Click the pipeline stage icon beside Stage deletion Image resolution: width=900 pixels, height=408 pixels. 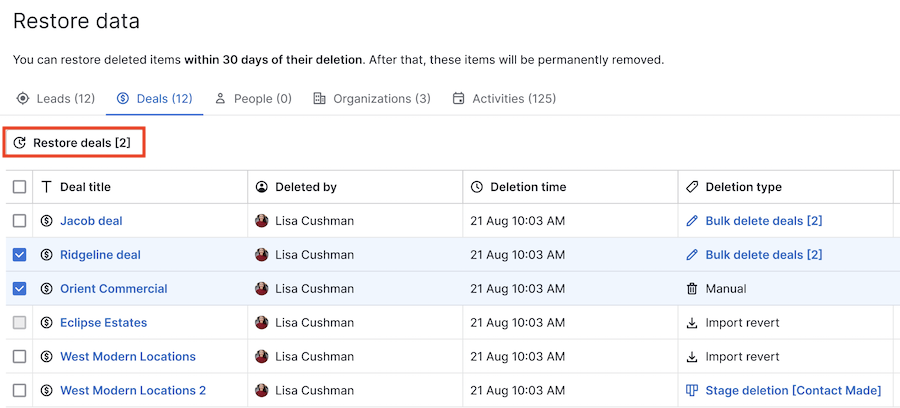point(692,390)
